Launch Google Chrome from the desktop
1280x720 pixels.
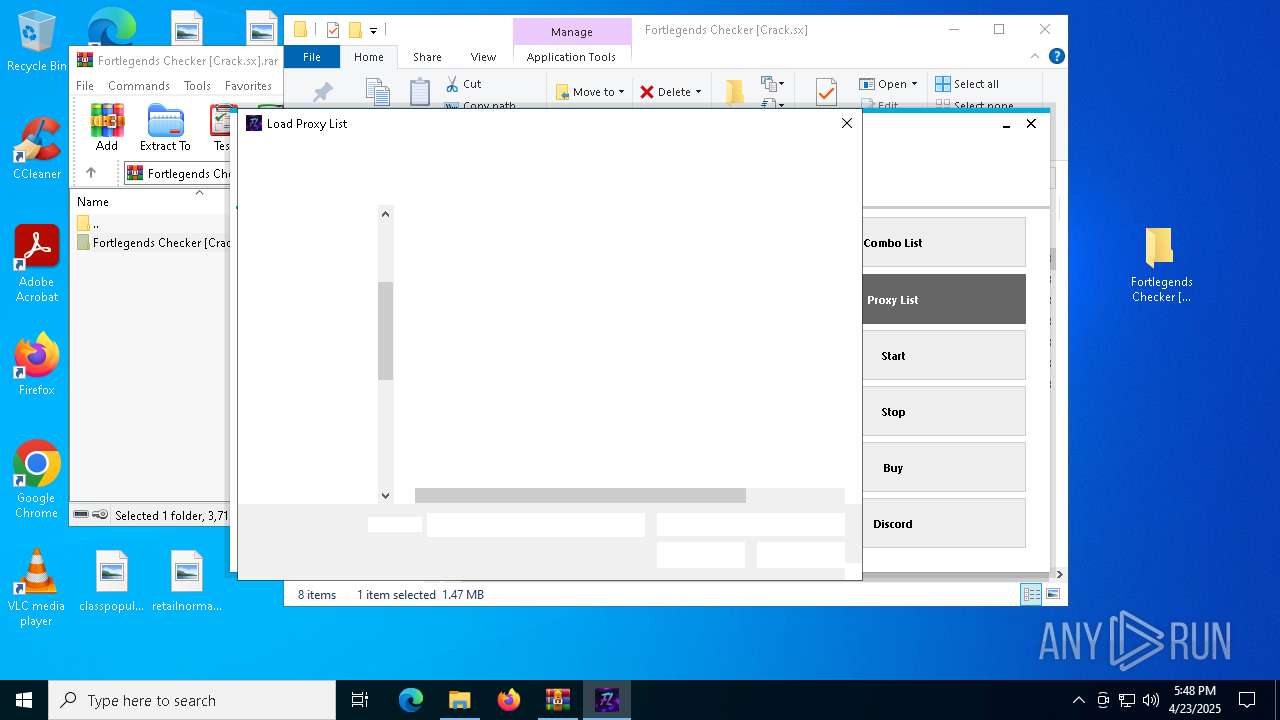pos(37,480)
